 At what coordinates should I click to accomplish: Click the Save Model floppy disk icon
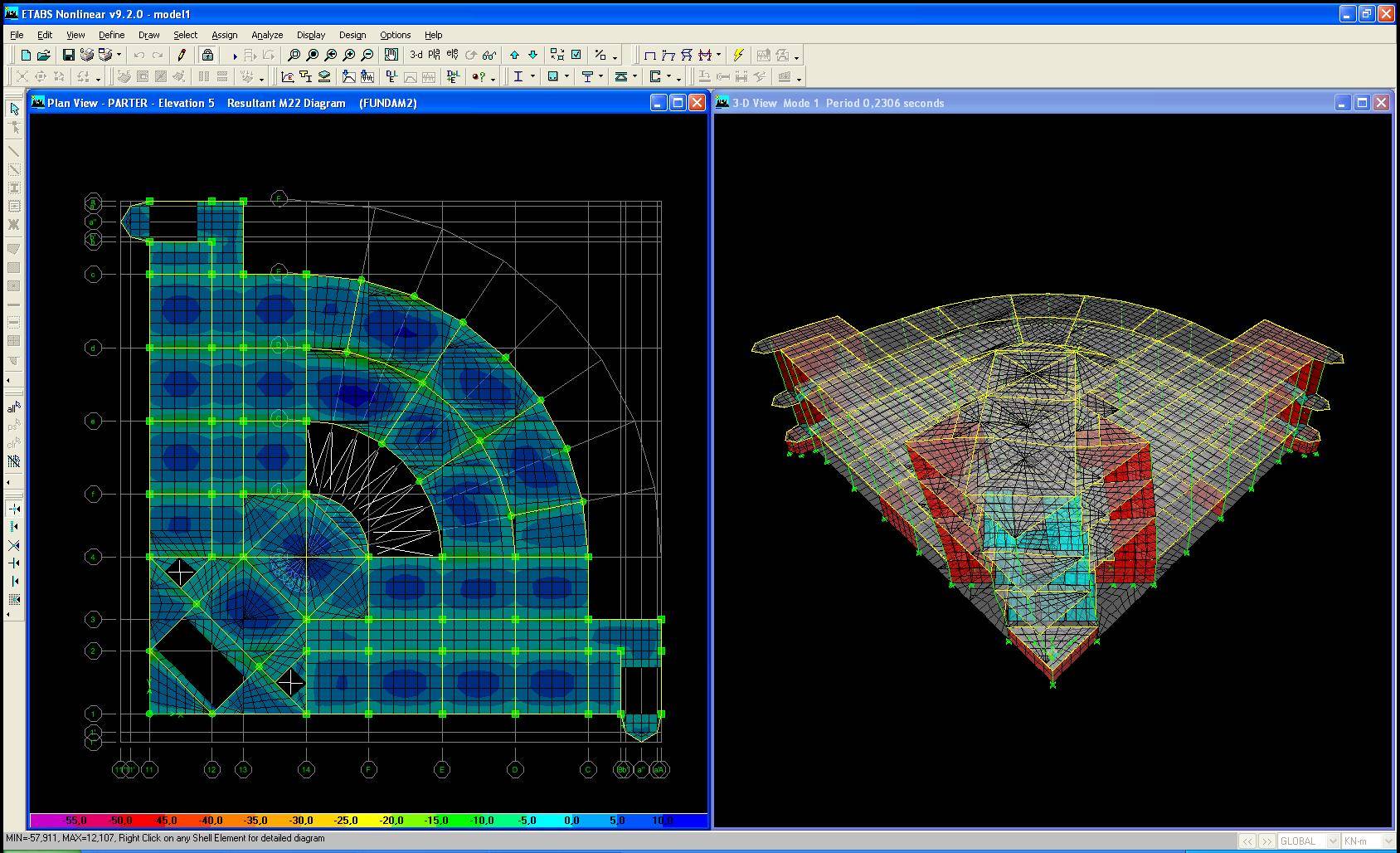[x=69, y=56]
